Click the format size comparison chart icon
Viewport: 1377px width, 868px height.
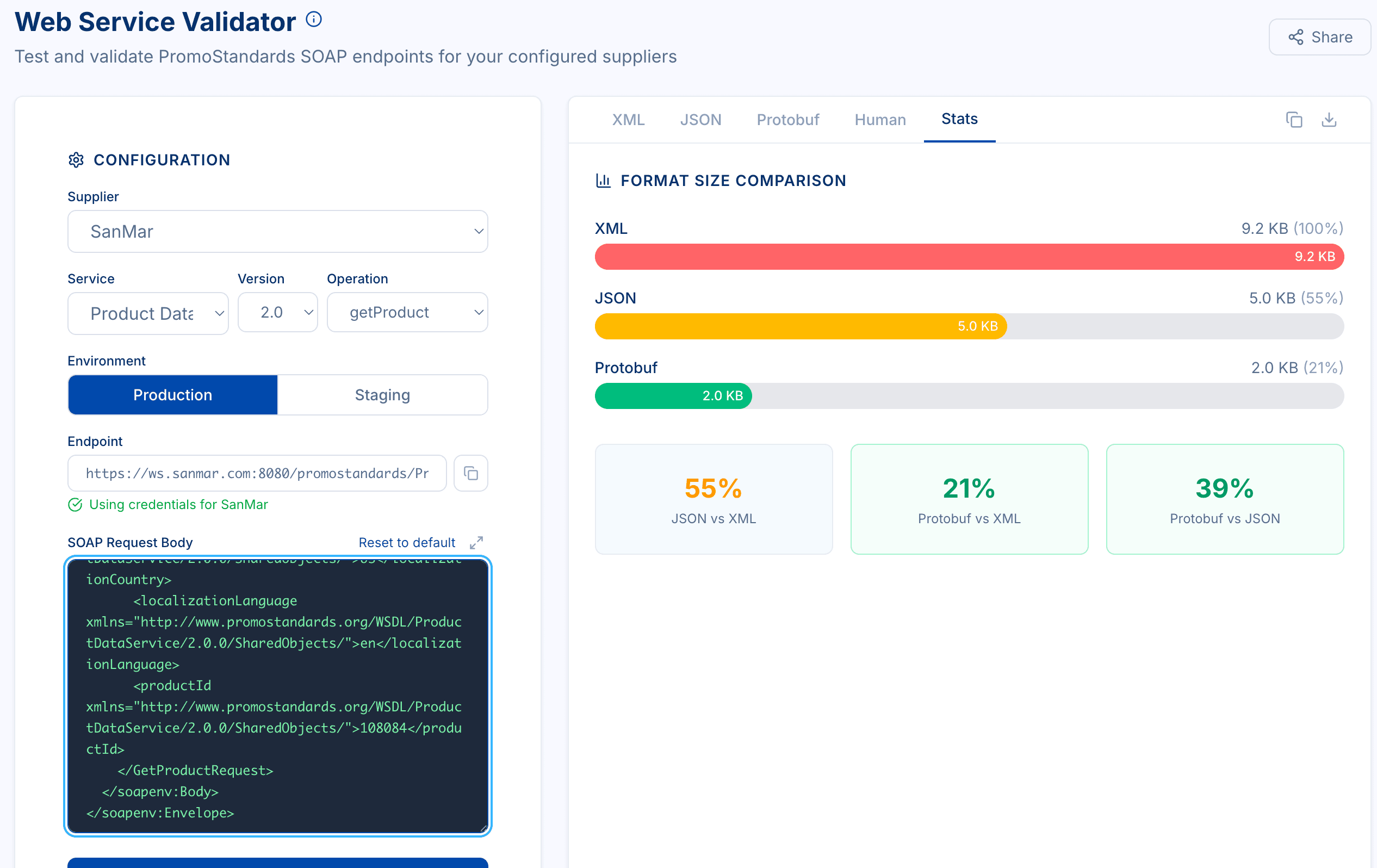tap(603, 180)
